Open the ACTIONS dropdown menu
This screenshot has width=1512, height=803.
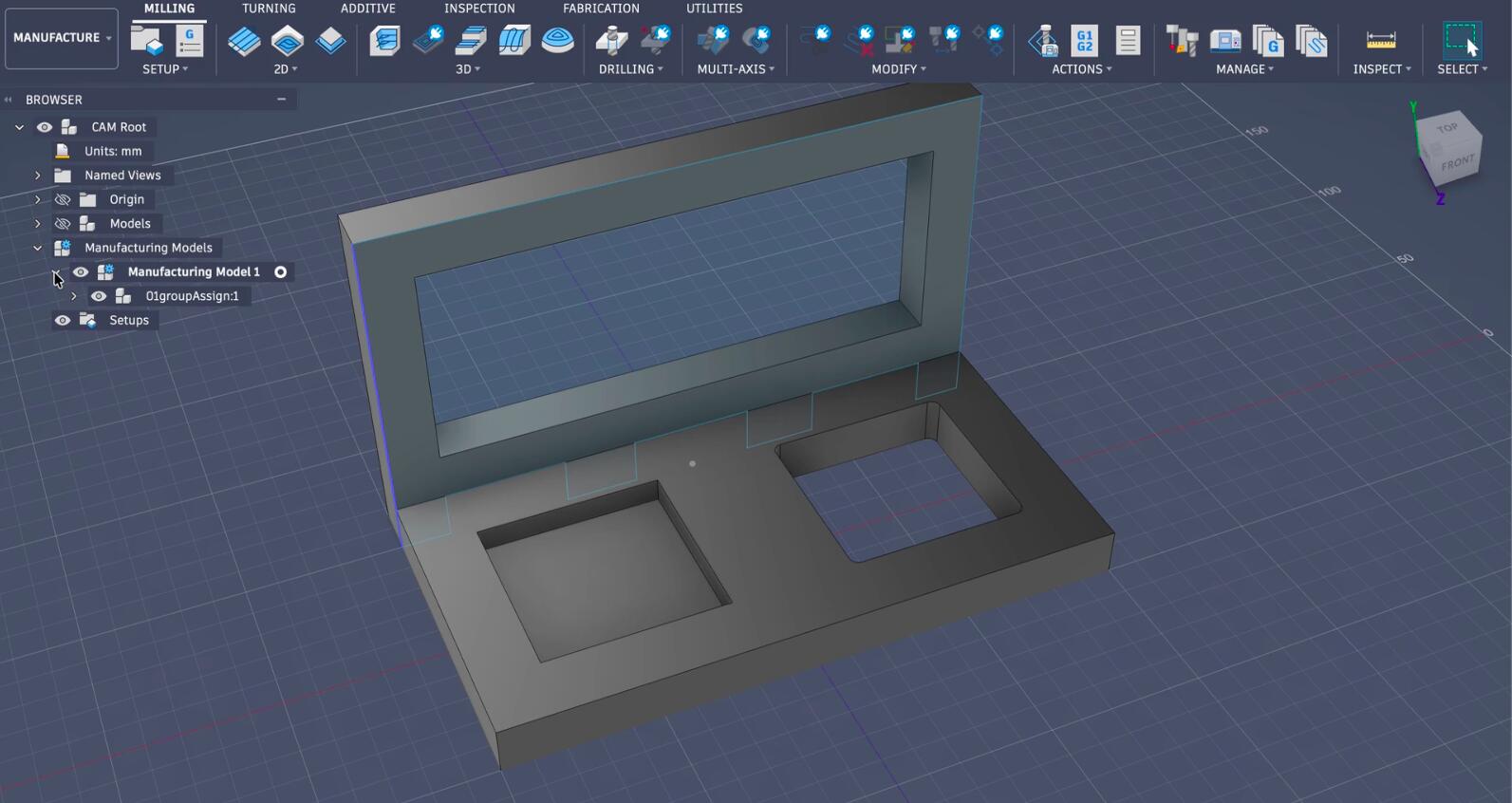tap(1082, 69)
